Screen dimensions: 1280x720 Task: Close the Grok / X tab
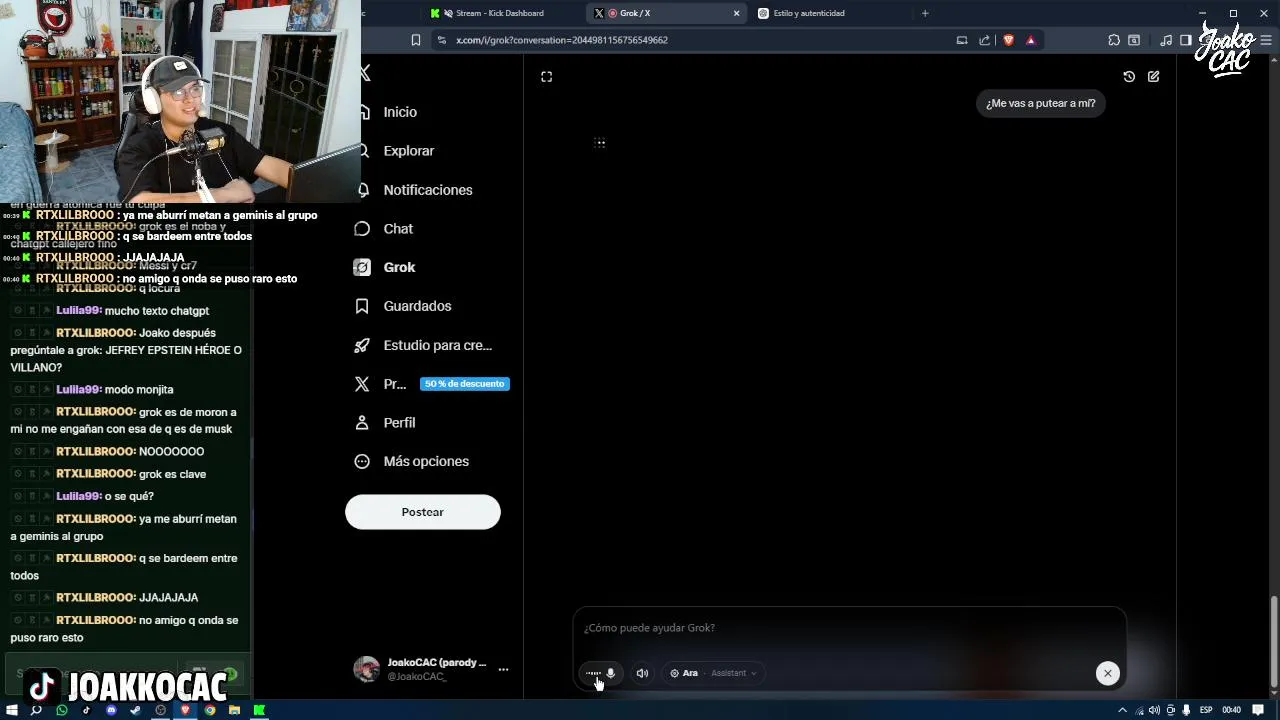(737, 13)
